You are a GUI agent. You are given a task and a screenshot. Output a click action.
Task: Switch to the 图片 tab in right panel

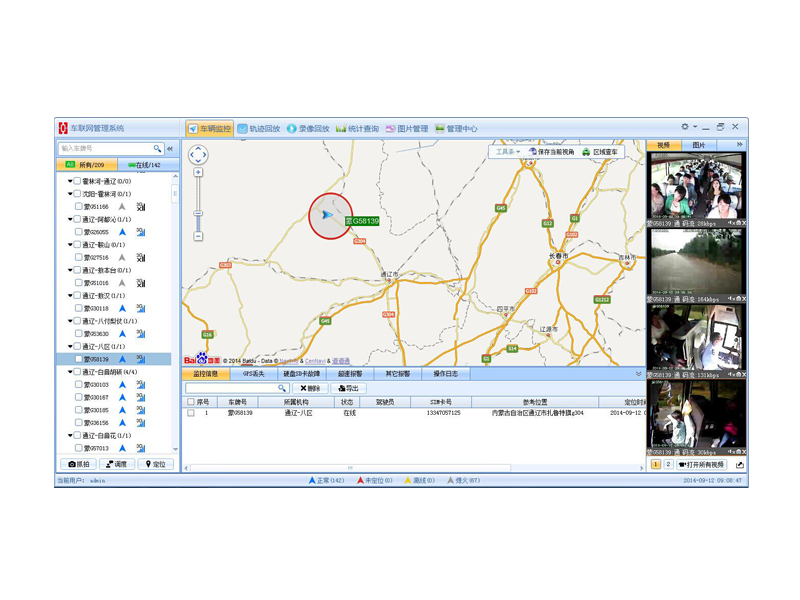[699, 145]
